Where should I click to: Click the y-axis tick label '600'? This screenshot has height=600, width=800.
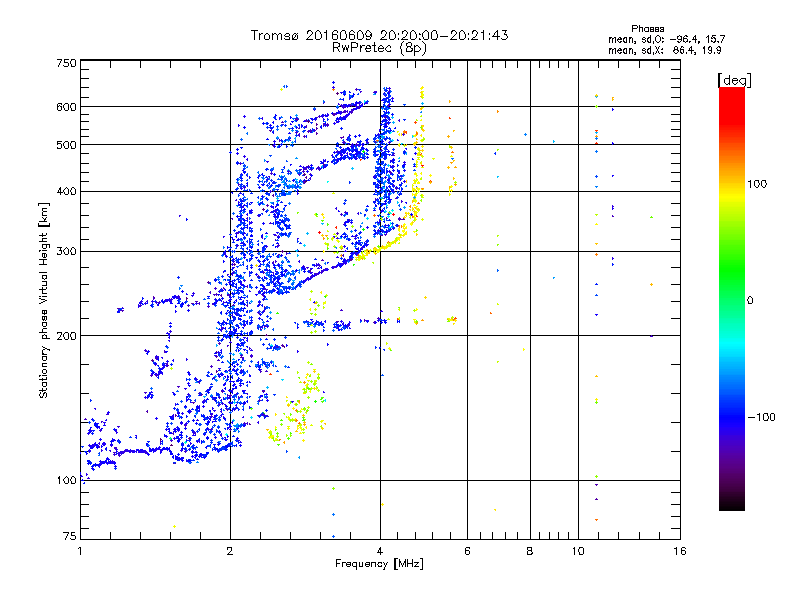[x=66, y=107]
